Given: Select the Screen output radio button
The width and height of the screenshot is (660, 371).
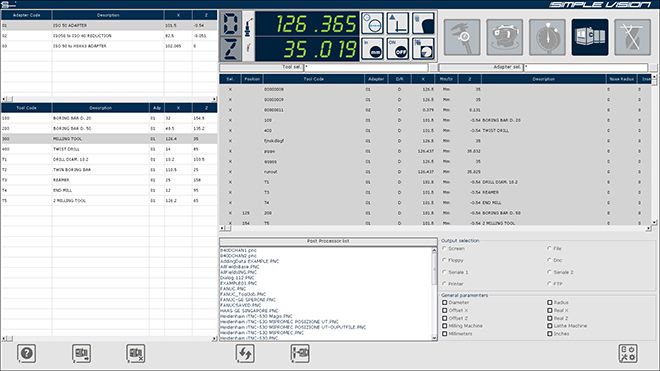Looking at the screenshot, I should click(x=444, y=248).
